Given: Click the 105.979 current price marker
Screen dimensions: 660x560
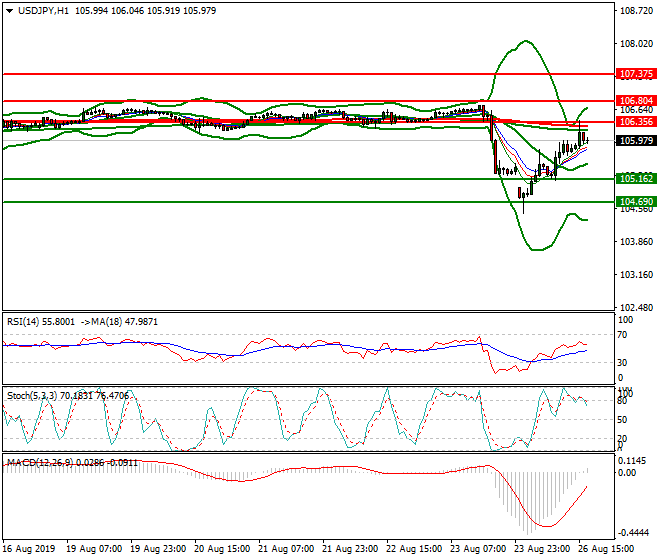Looking at the screenshot, I should (636, 141).
